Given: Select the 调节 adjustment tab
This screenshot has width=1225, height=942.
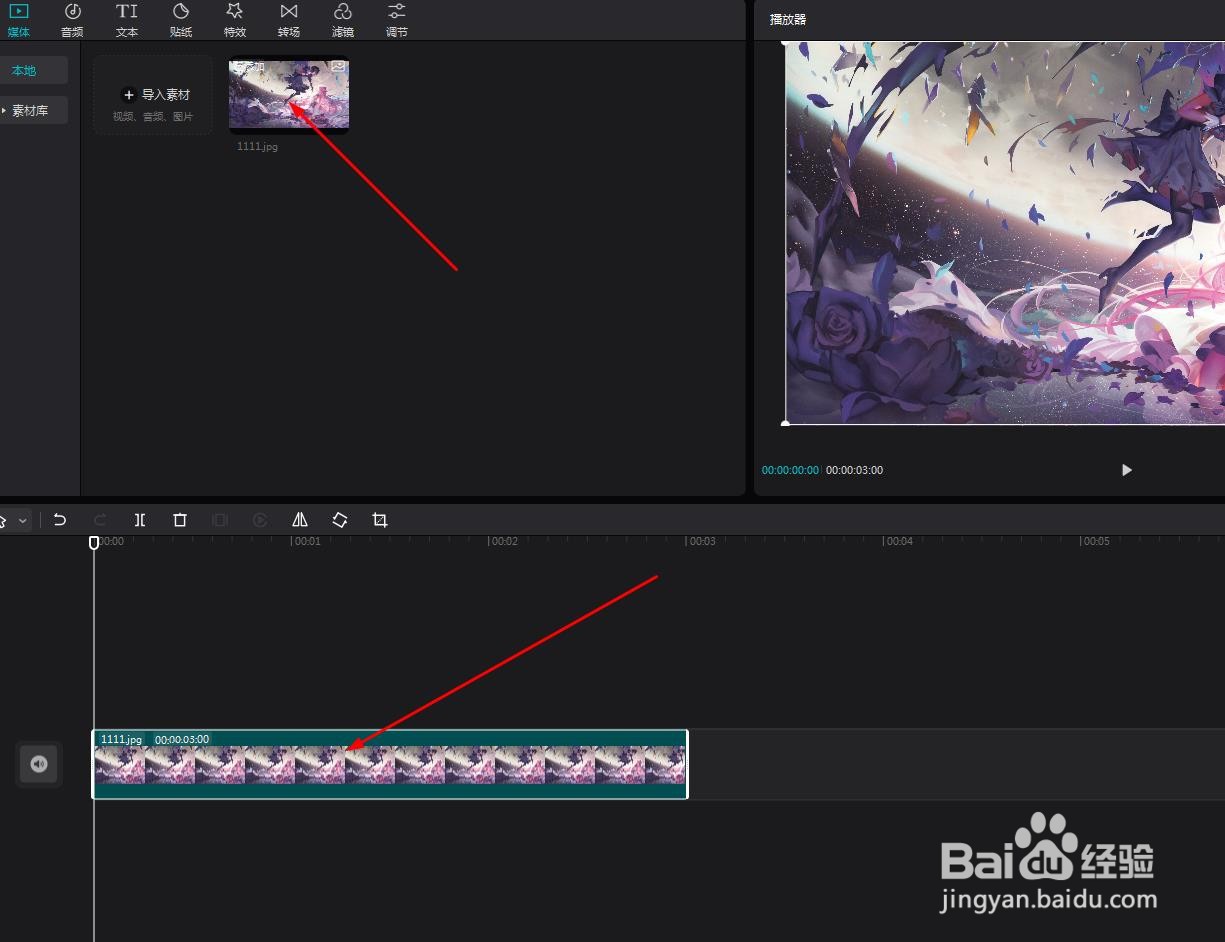Looking at the screenshot, I should pos(396,20).
